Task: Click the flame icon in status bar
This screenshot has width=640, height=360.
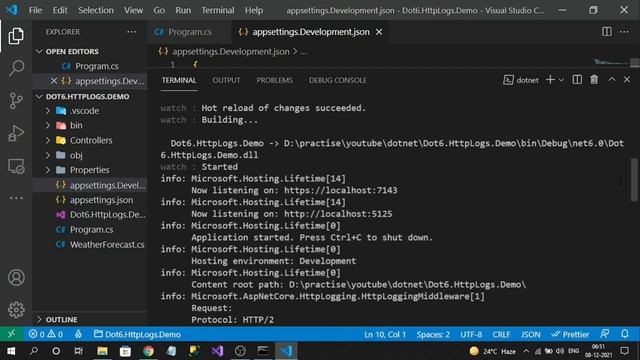Action: (78, 334)
